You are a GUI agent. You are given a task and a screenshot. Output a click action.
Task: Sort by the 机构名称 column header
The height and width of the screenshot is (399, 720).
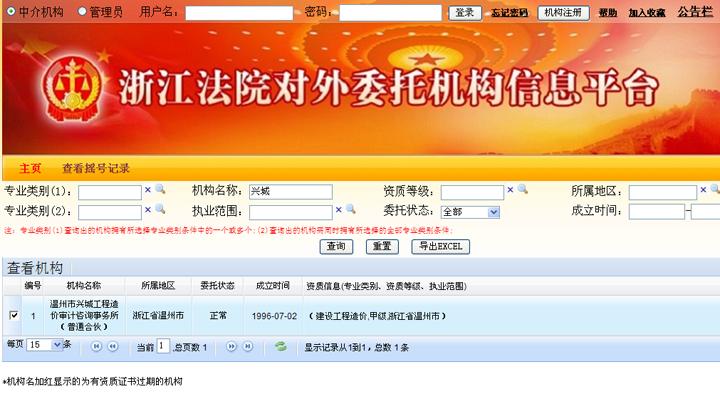(84, 286)
